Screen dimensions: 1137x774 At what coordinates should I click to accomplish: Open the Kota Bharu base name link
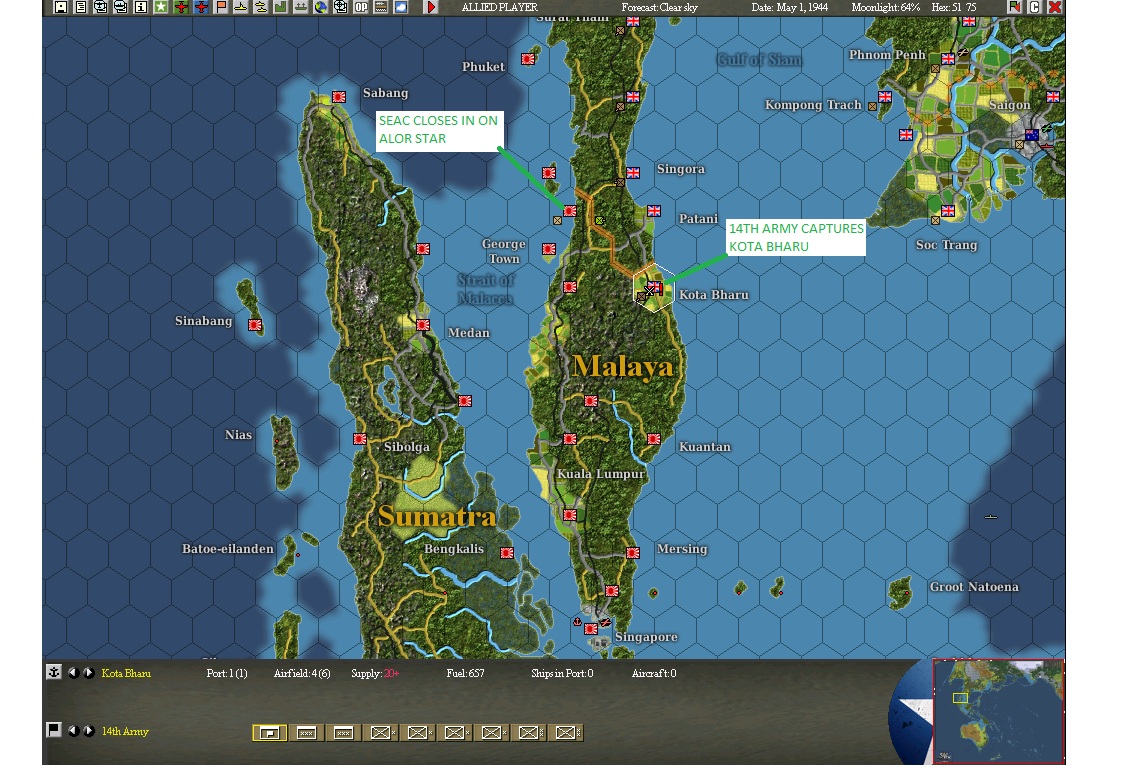(126, 673)
